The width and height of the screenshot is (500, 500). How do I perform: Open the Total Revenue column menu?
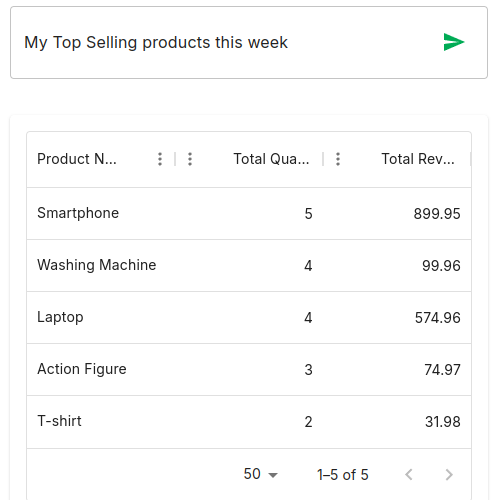338,159
